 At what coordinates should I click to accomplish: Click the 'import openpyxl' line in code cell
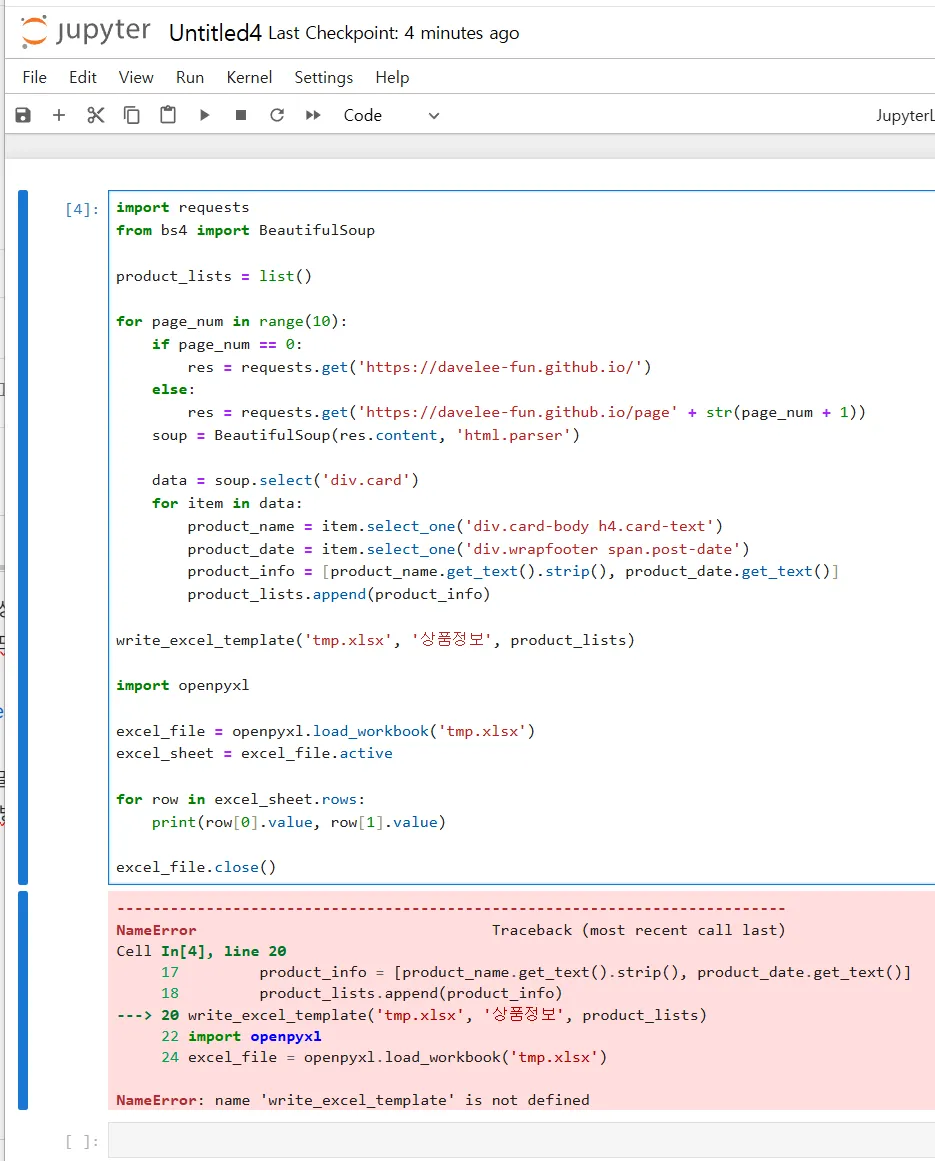click(x=182, y=686)
